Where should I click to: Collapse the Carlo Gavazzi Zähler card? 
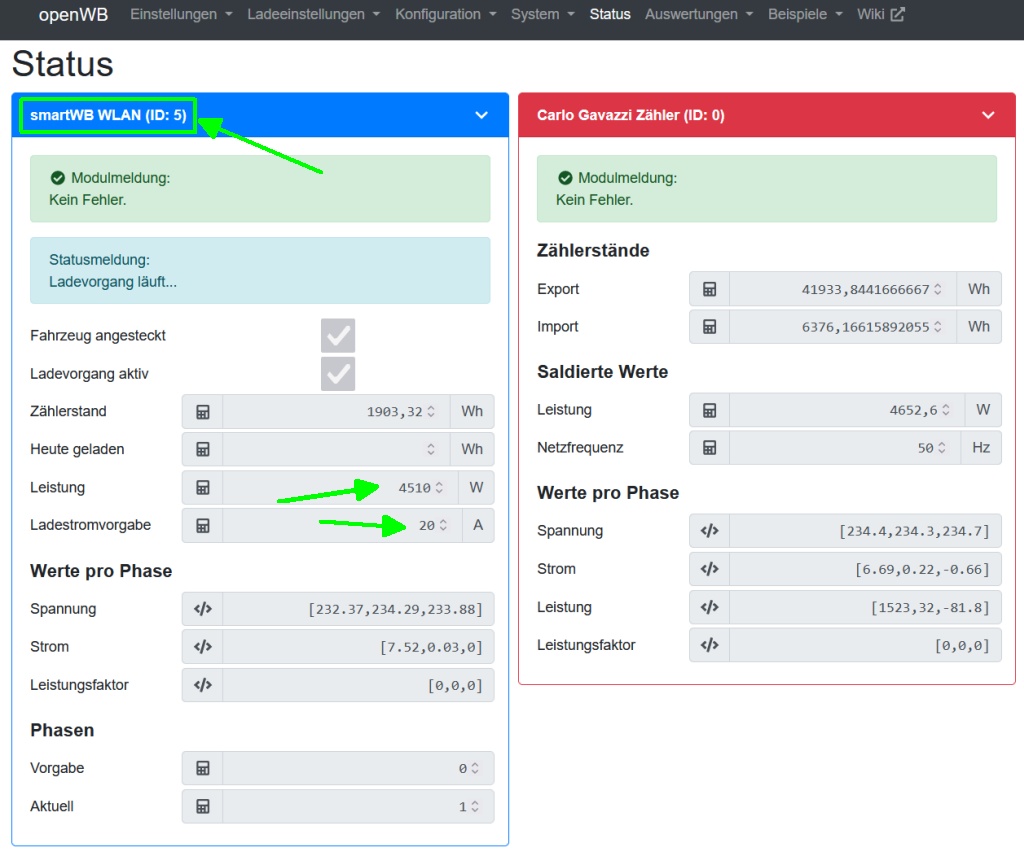click(x=988, y=116)
